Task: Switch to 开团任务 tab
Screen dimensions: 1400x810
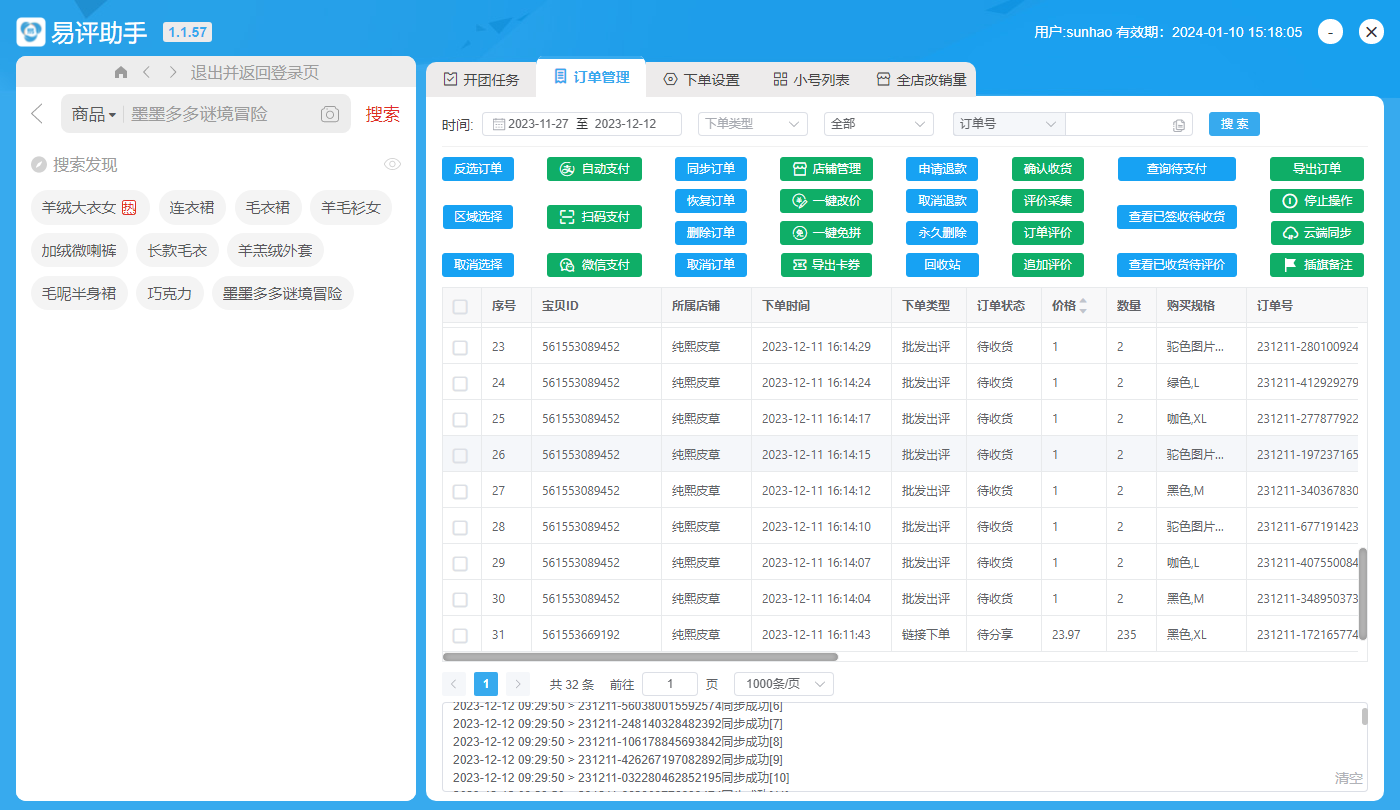Action: (x=481, y=79)
